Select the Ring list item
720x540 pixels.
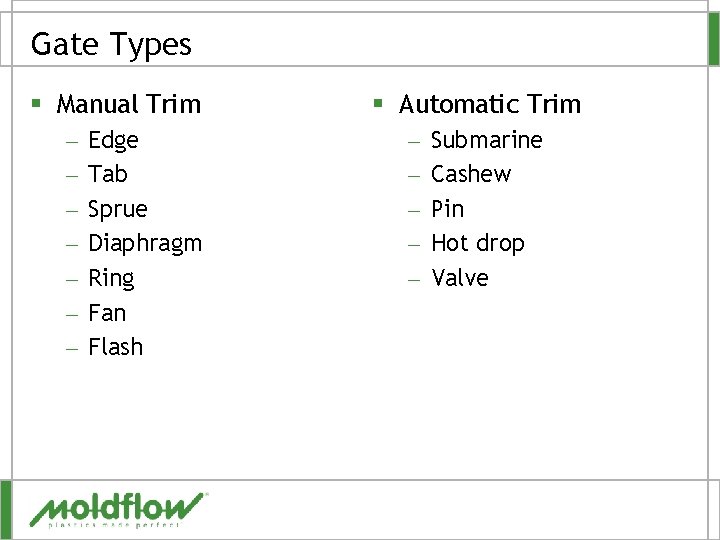pyautogui.click(x=112, y=278)
